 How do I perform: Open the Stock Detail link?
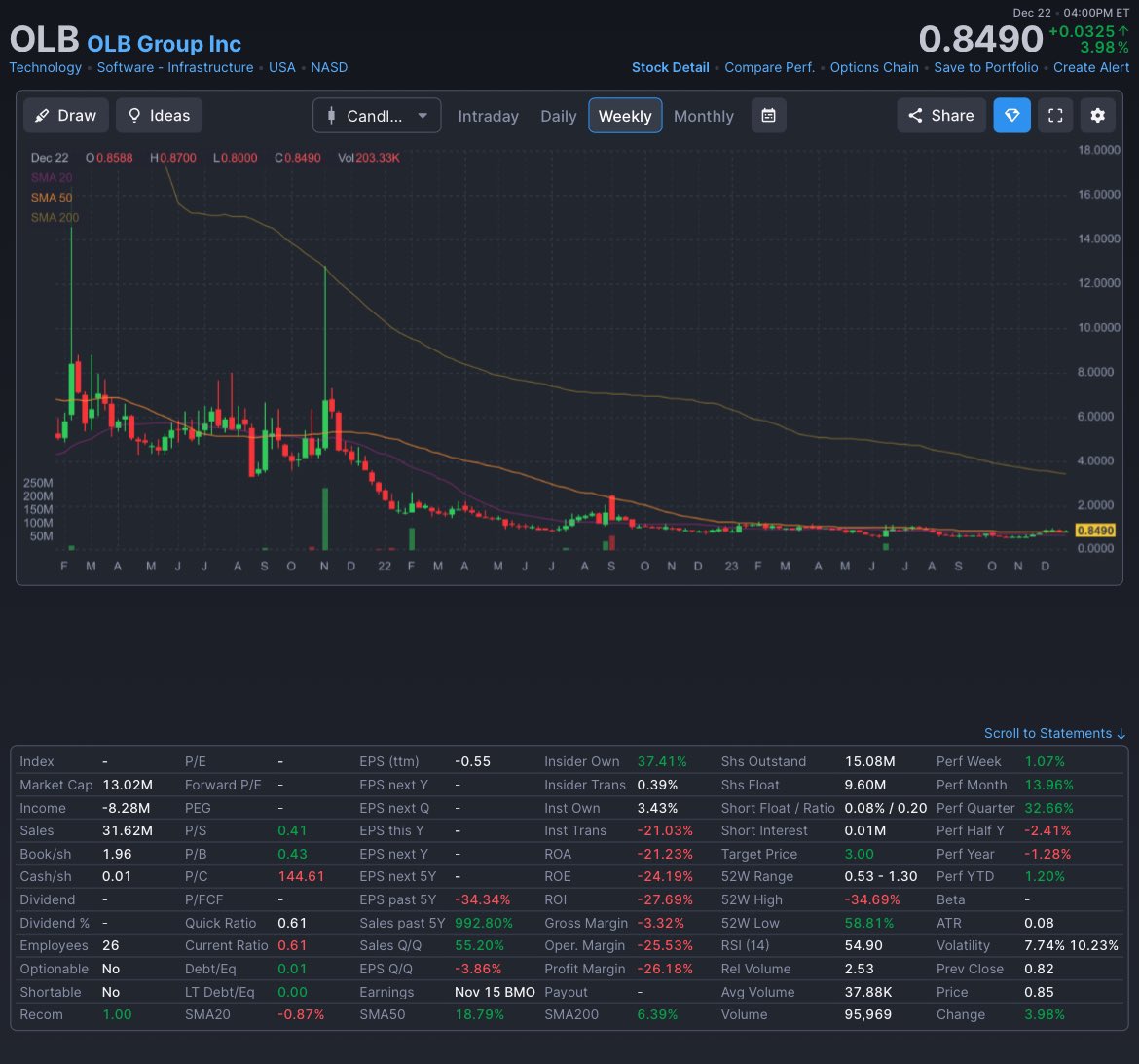(671, 67)
